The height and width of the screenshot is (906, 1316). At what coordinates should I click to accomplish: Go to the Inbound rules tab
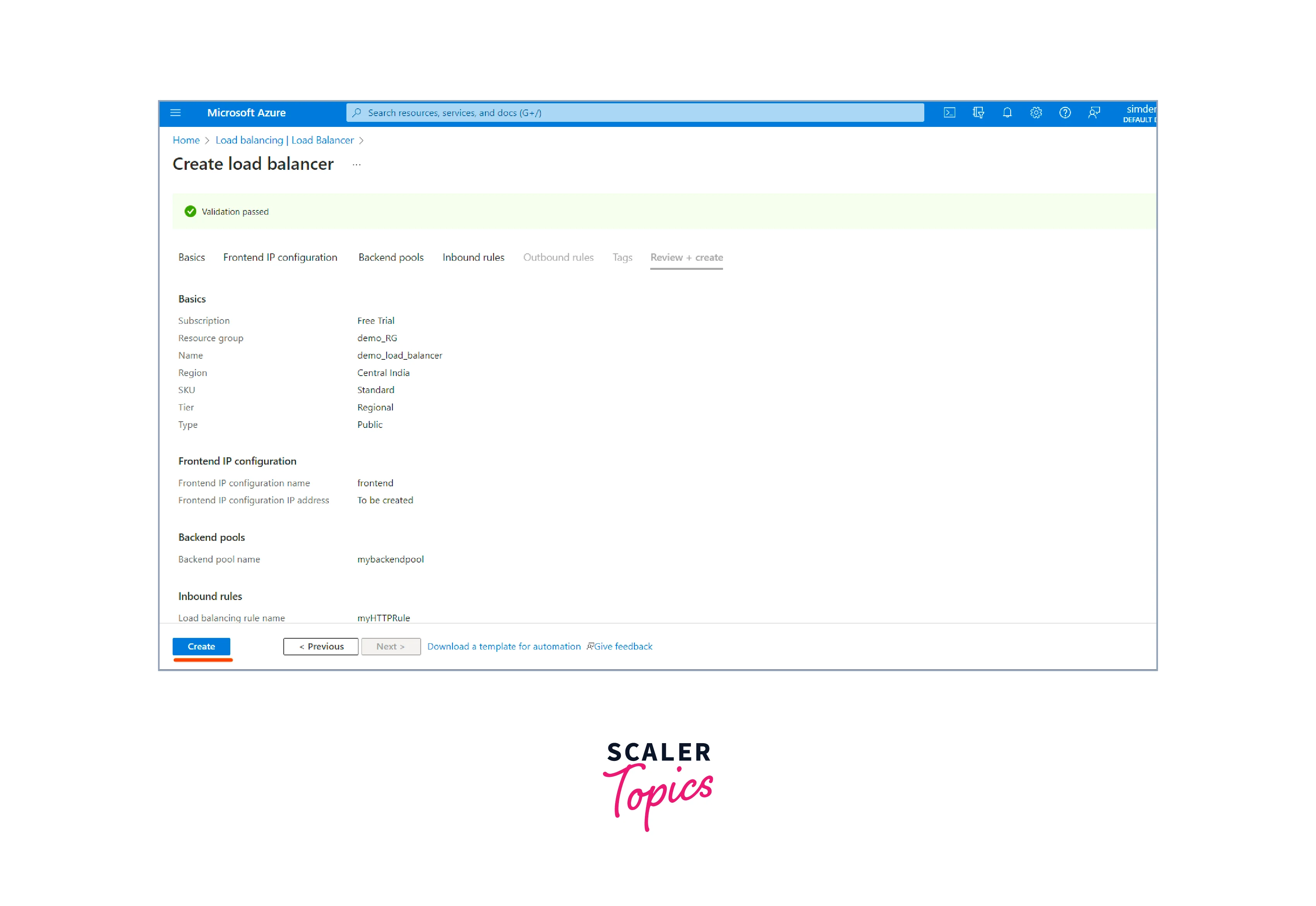(473, 257)
